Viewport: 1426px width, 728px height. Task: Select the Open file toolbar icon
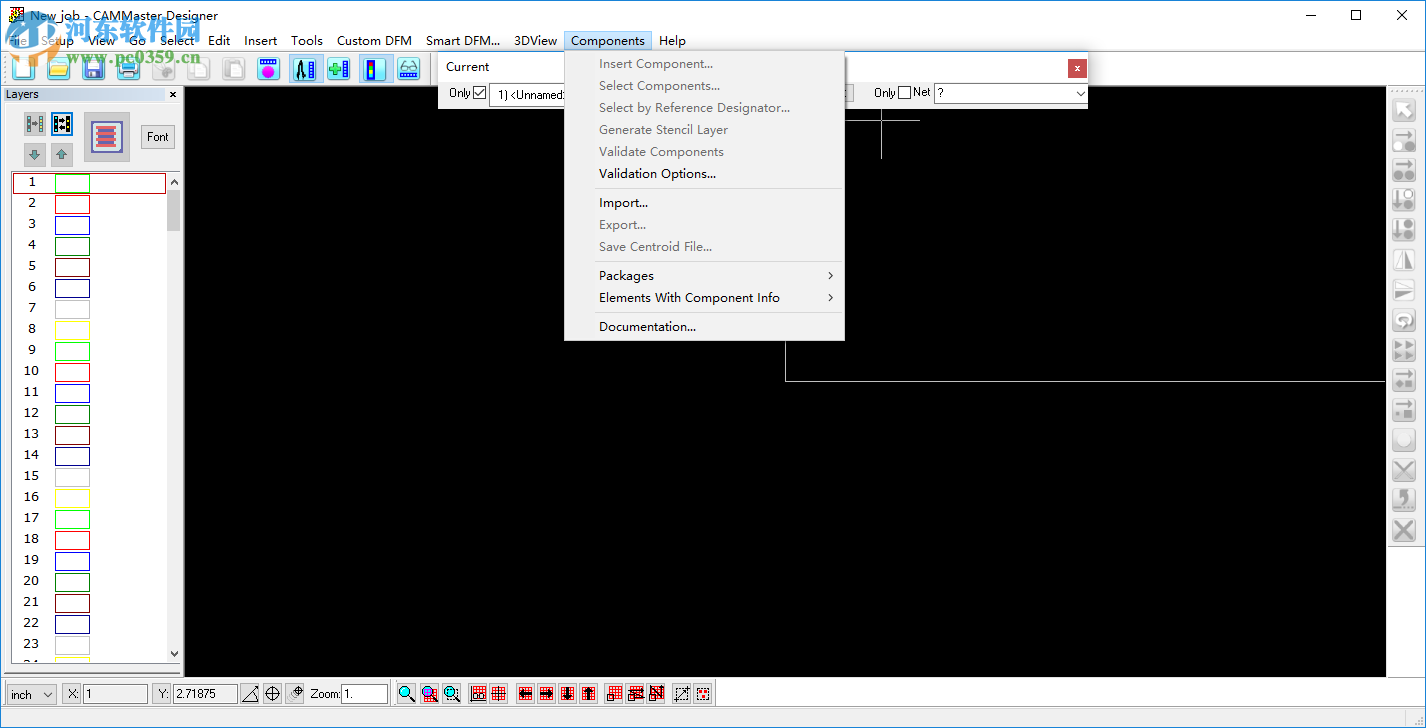click(x=59, y=68)
